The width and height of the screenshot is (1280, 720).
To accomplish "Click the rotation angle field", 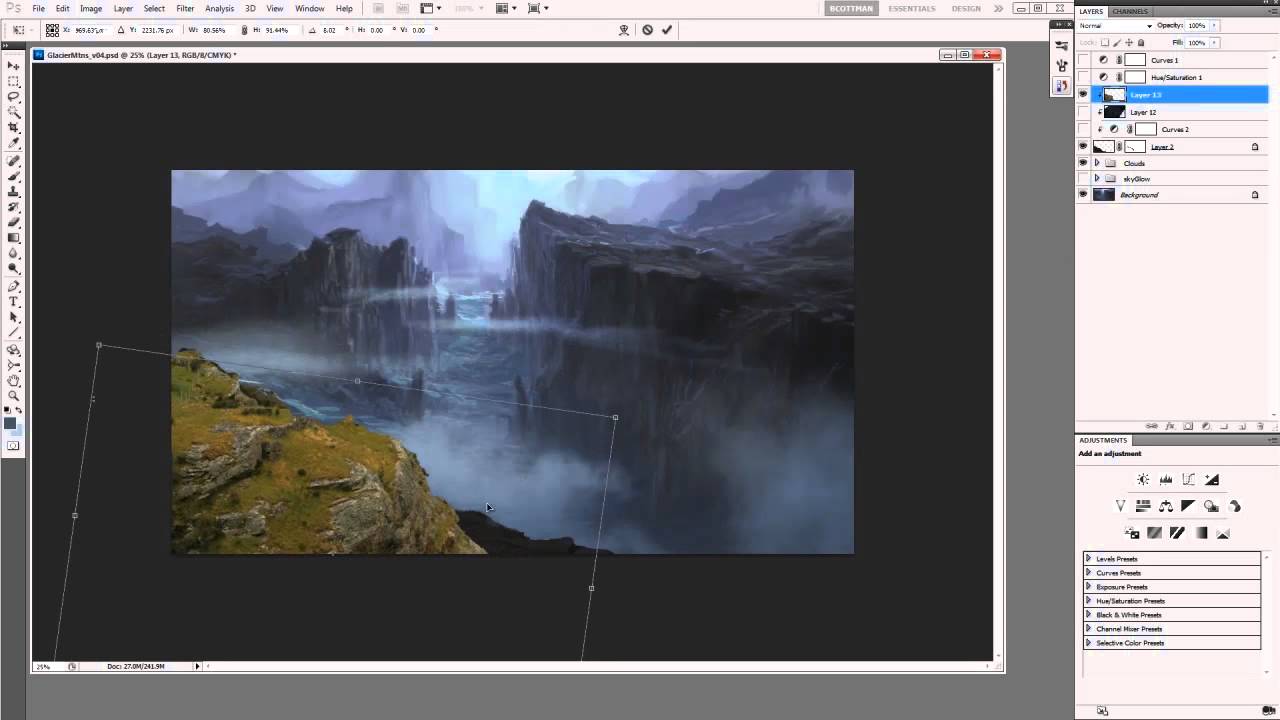I will pos(330,30).
